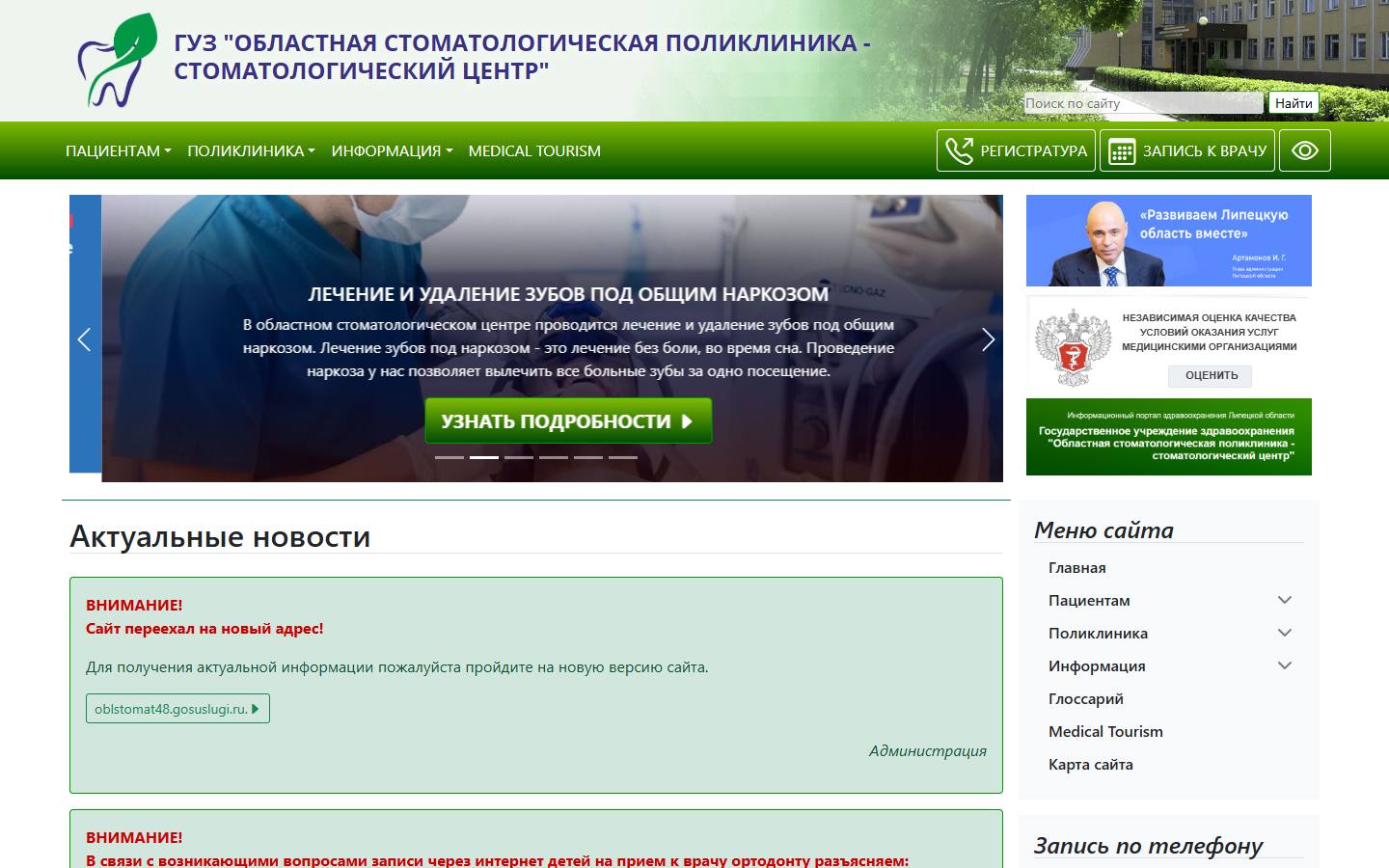Click the "Актуальные новости" heading
The image size is (1389, 868).
tap(220, 536)
